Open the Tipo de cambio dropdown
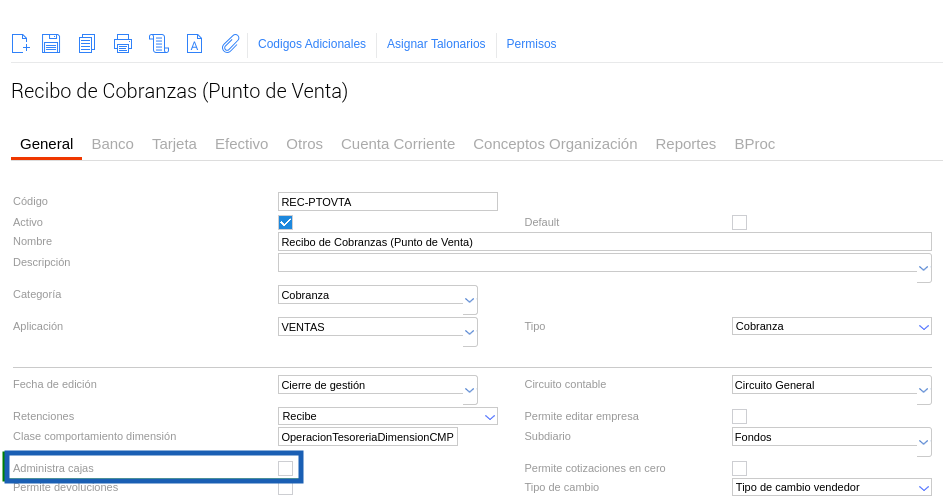The height and width of the screenshot is (502, 943). click(923, 488)
